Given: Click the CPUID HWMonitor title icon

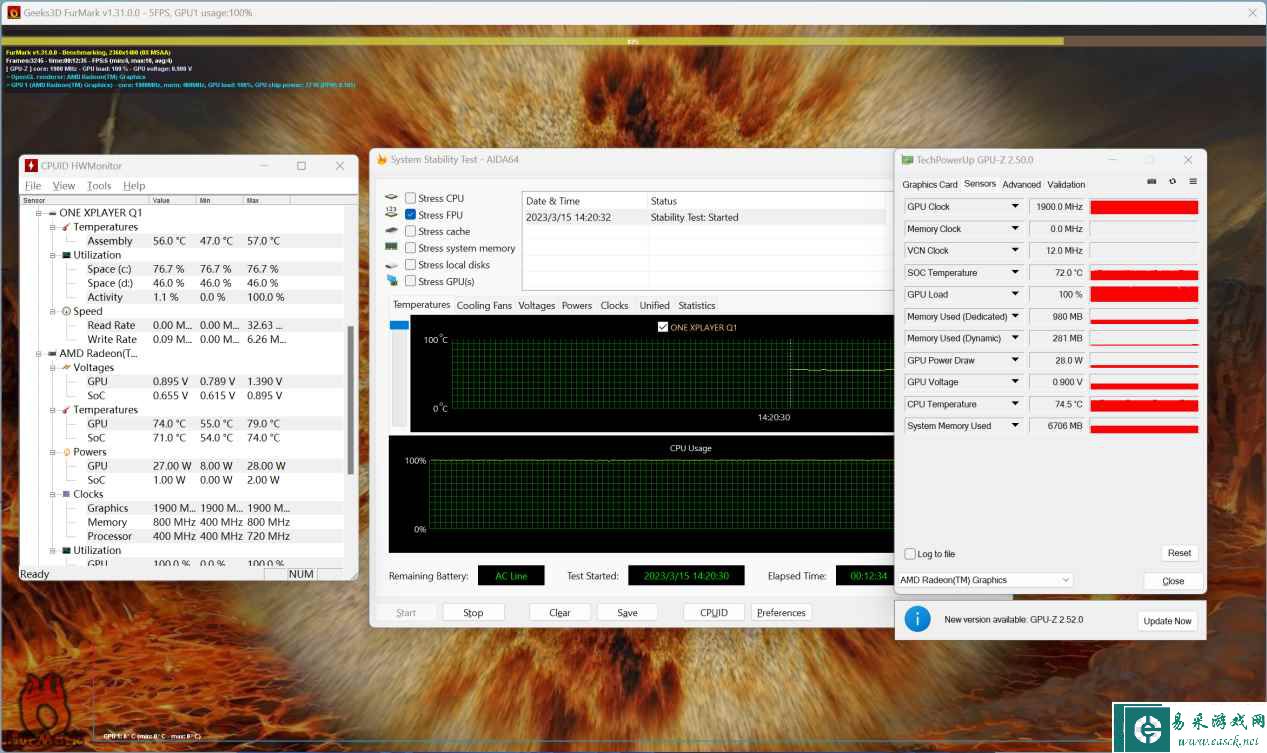Looking at the screenshot, I should 31,166.
